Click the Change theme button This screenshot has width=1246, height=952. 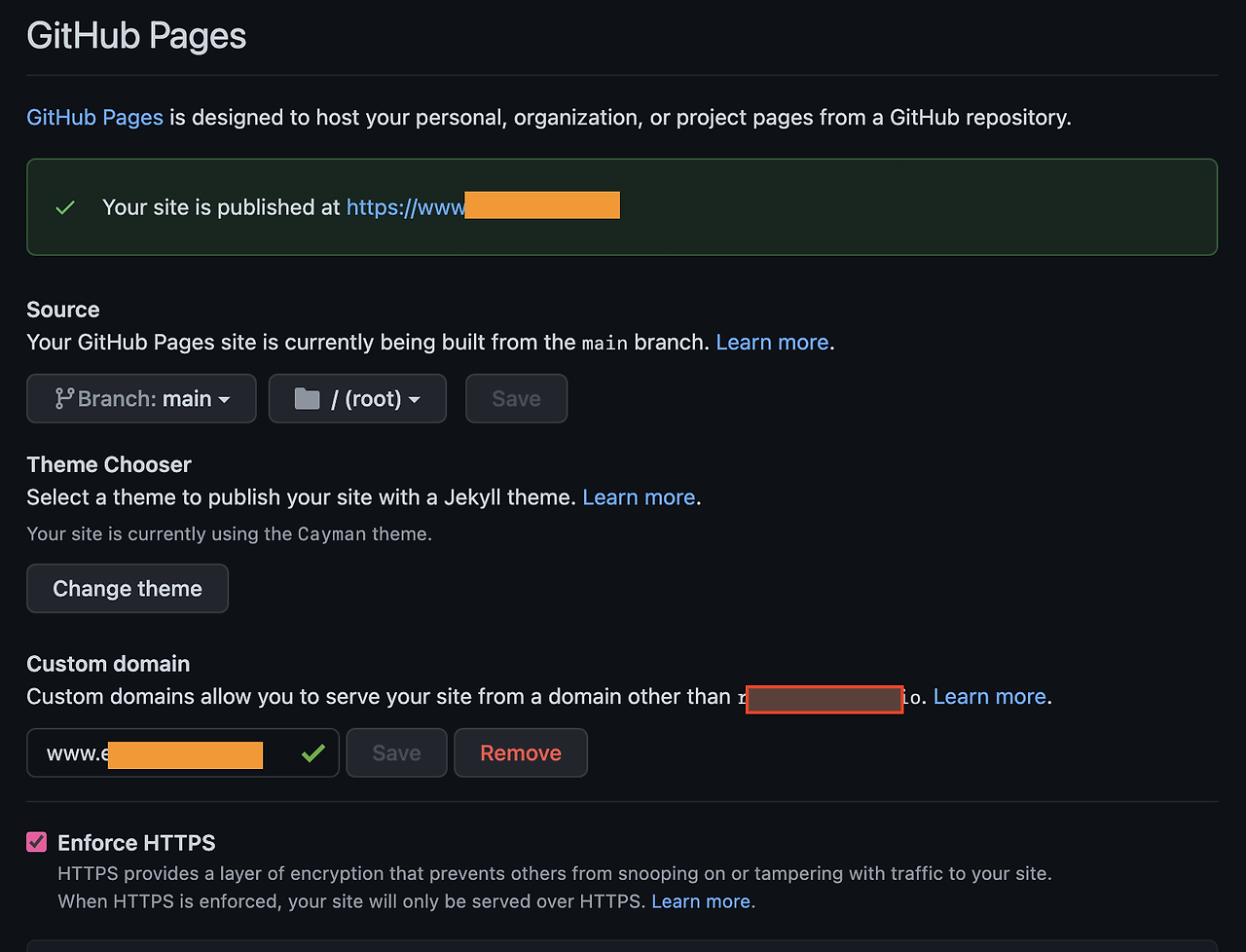[128, 588]
